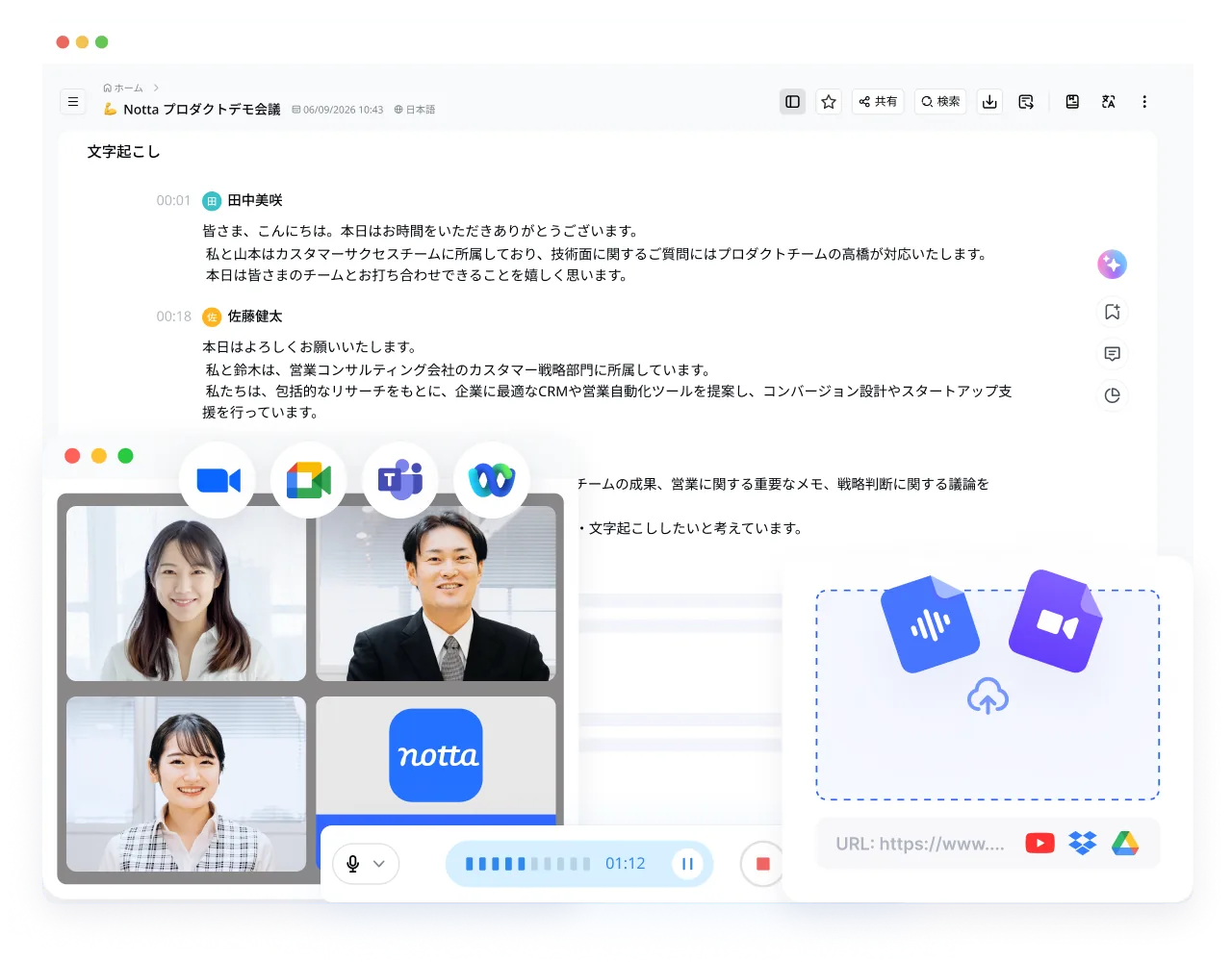
Task: Click the audio file upload icon
Action: [x=930, y=623]
